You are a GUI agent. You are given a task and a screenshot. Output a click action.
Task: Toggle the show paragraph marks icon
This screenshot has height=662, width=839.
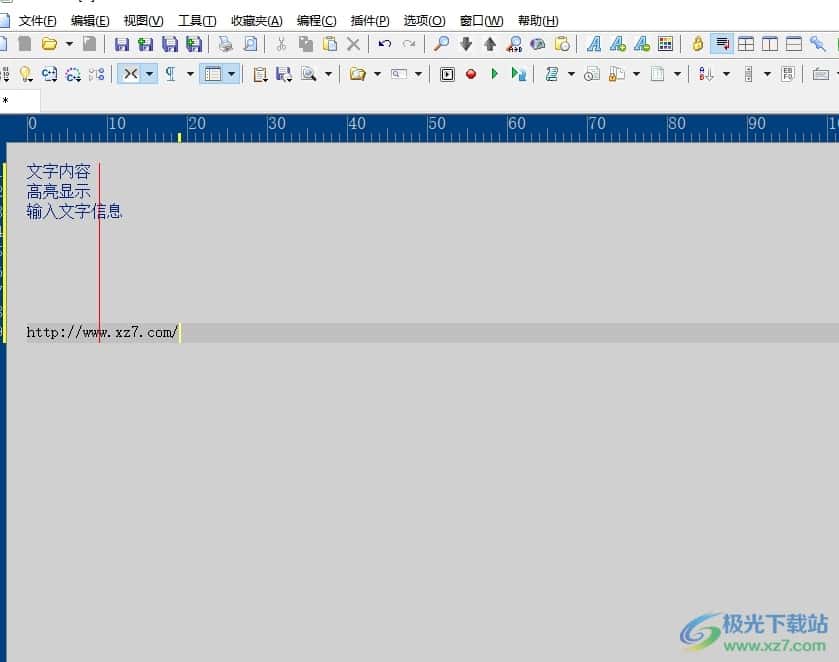pos(170,74)
